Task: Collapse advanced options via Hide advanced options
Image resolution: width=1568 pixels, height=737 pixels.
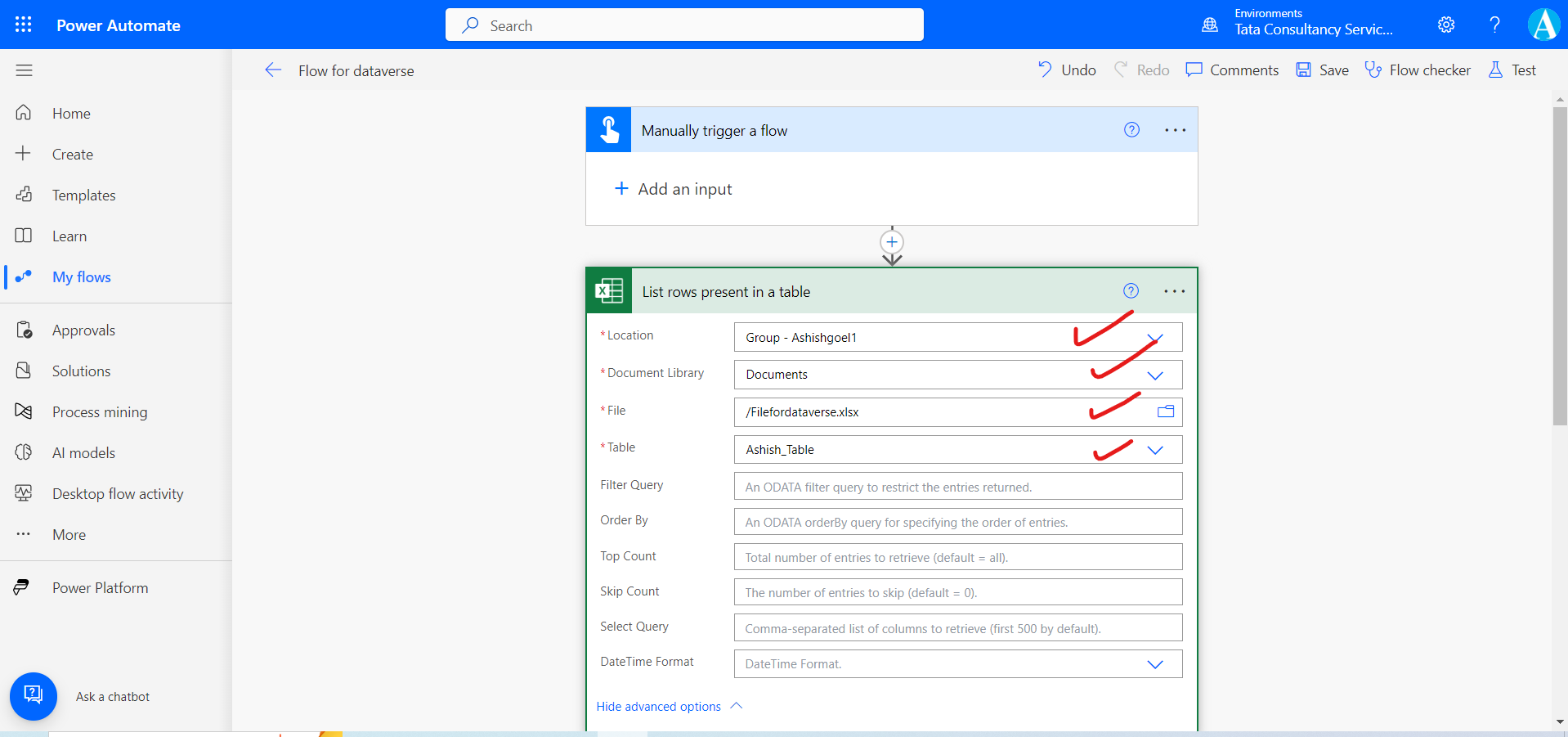Action: coord(657,706)
